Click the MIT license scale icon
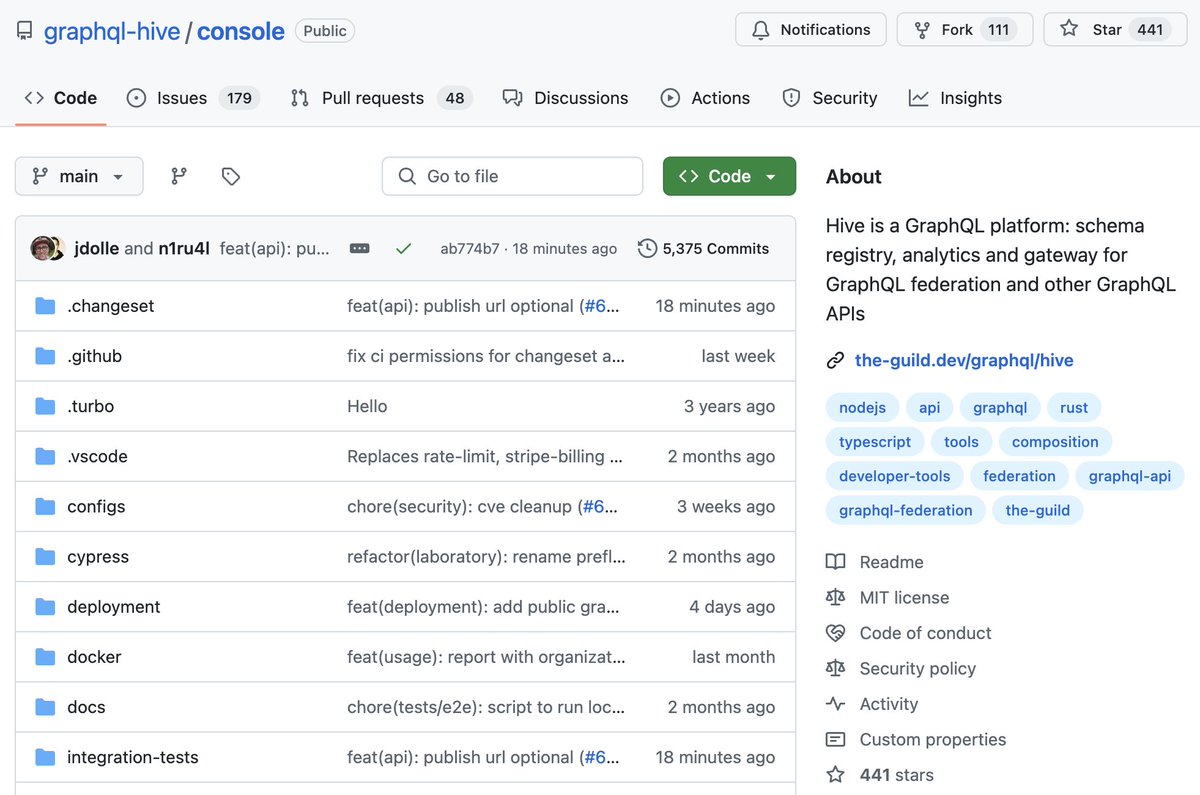 click(835, 597)
